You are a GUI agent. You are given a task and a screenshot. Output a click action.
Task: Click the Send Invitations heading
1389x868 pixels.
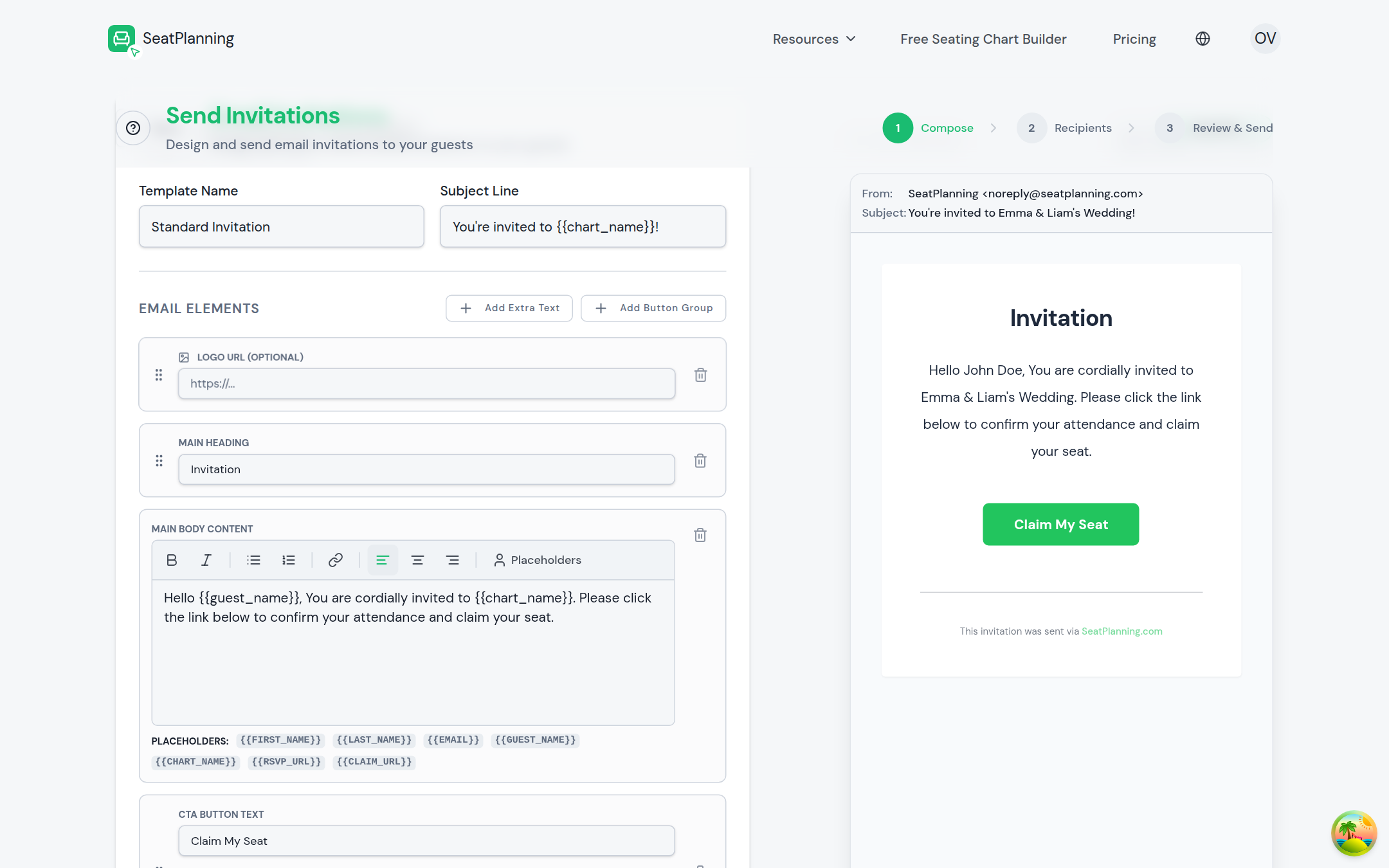pyautogui.click(x=253, y=116)
